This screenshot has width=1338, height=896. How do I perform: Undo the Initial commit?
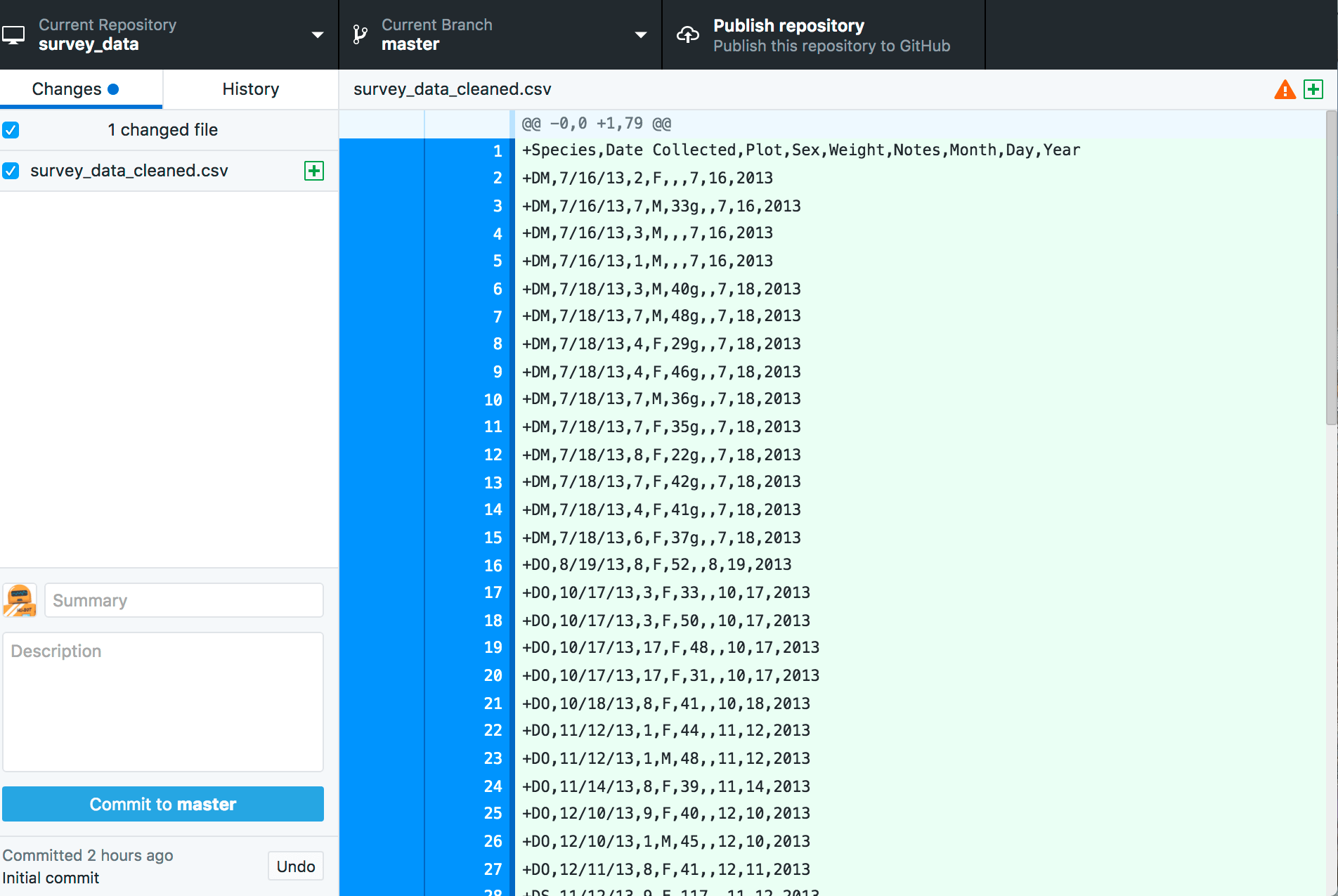coord(295,866)
